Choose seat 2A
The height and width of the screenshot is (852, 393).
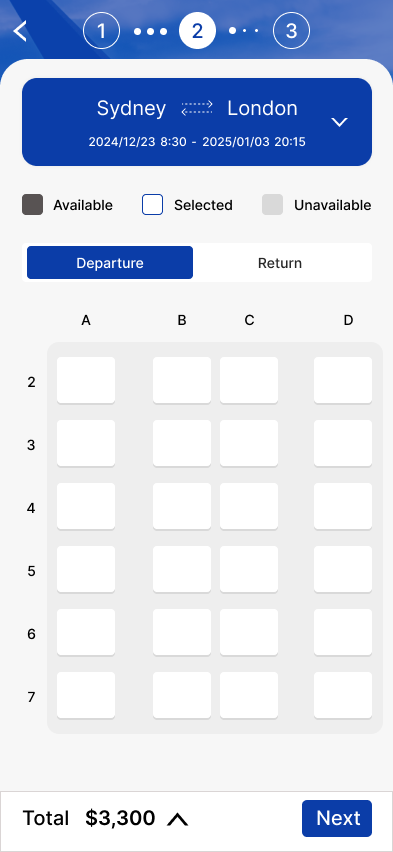pos(86,380)
